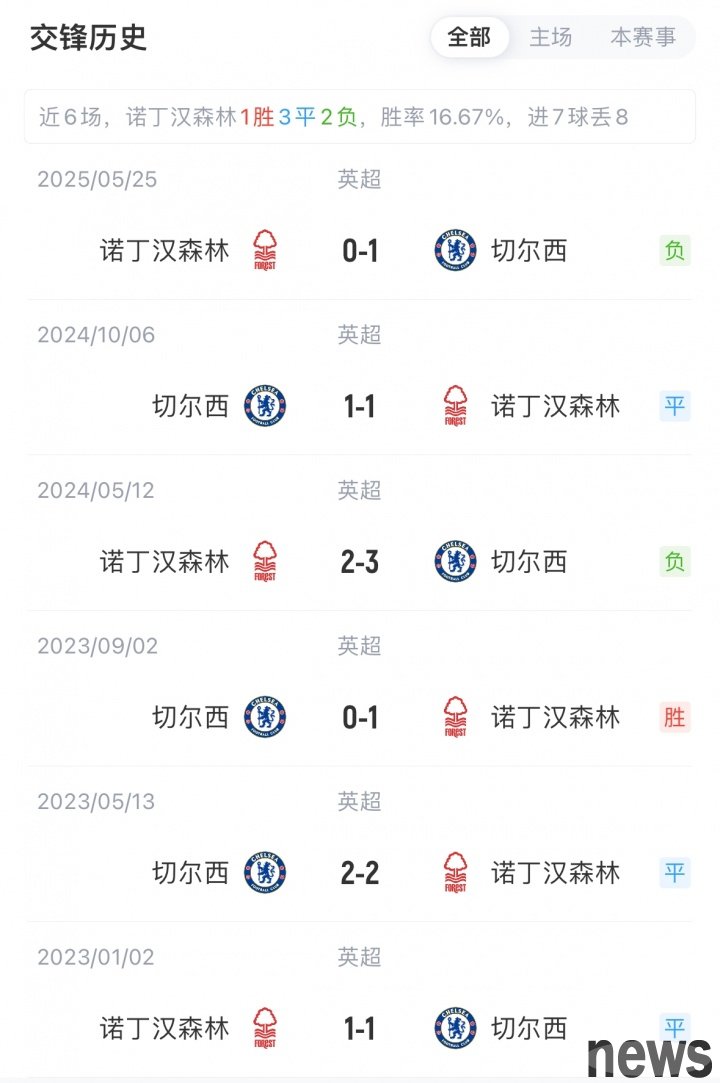Click the 胜 result badge on 2023/09/02
This screenshot has height=1083, width=720.
point(675,717)
